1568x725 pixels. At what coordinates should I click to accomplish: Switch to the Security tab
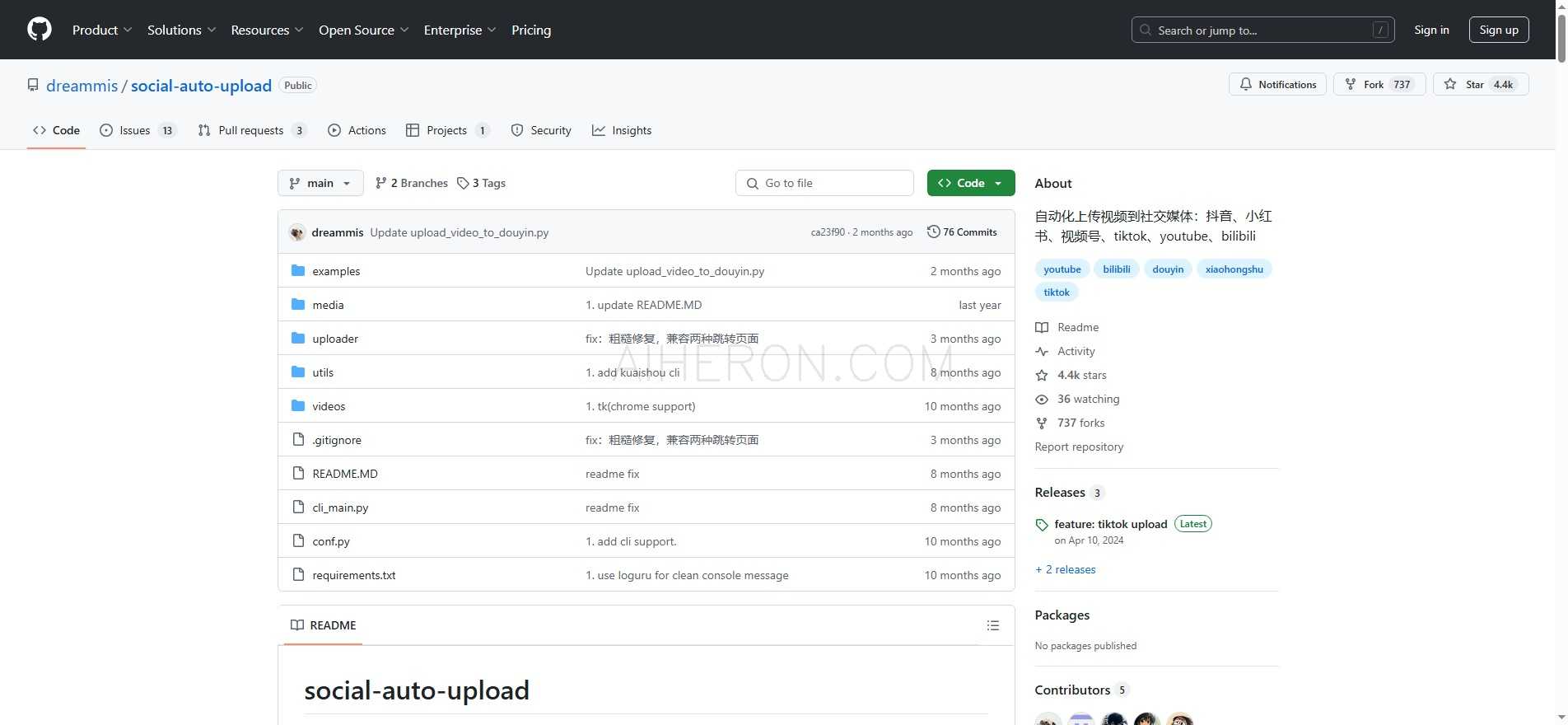(541, 130)
